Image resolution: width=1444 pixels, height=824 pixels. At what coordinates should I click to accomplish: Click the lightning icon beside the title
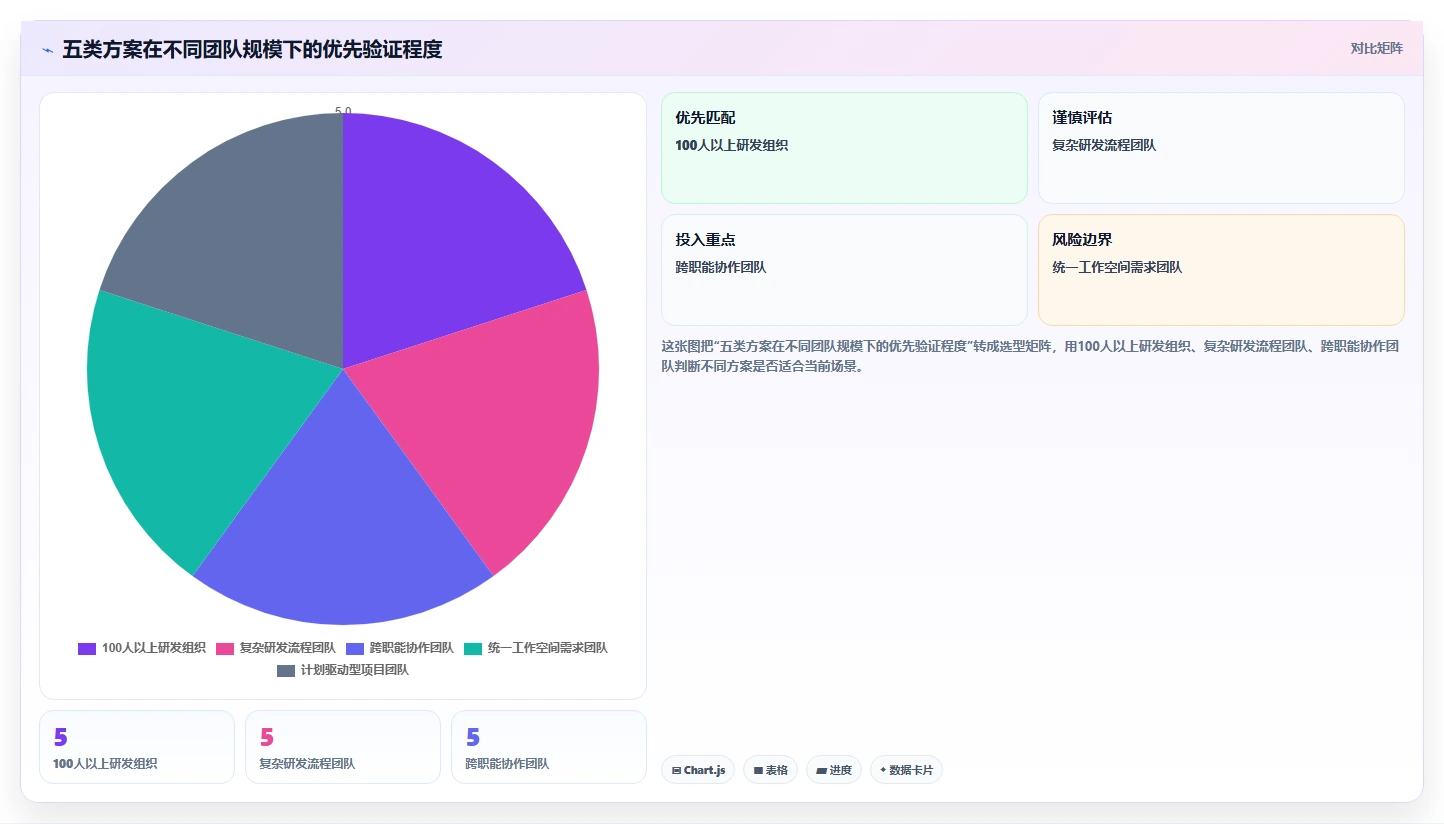(x=47, y=49)
